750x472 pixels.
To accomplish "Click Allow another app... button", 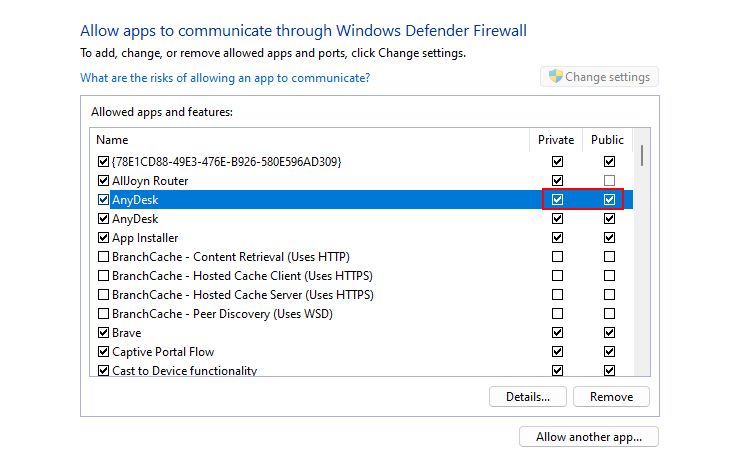I will coord(589,437).
